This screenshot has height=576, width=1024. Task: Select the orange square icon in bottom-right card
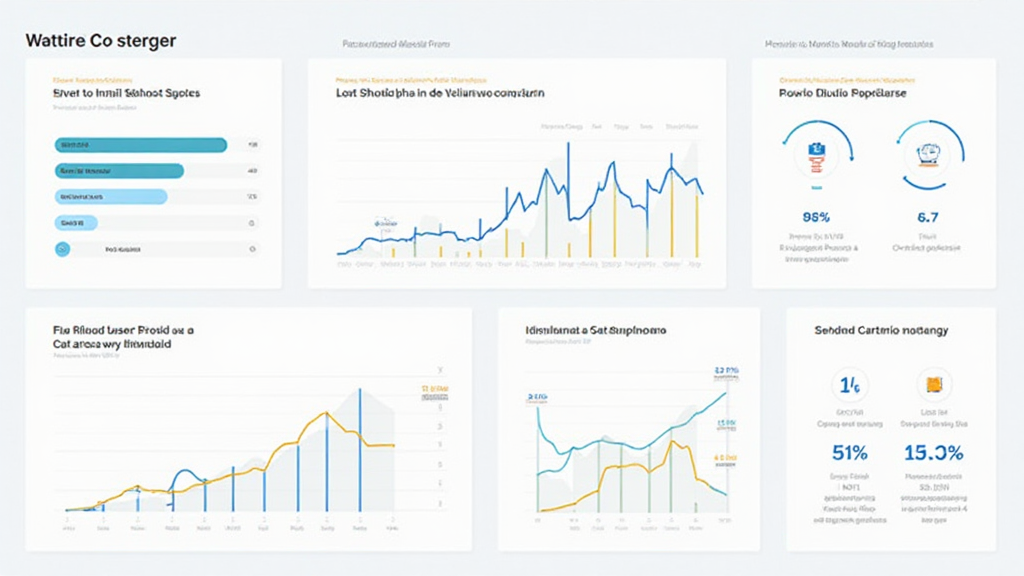click(x=935, y=384)
